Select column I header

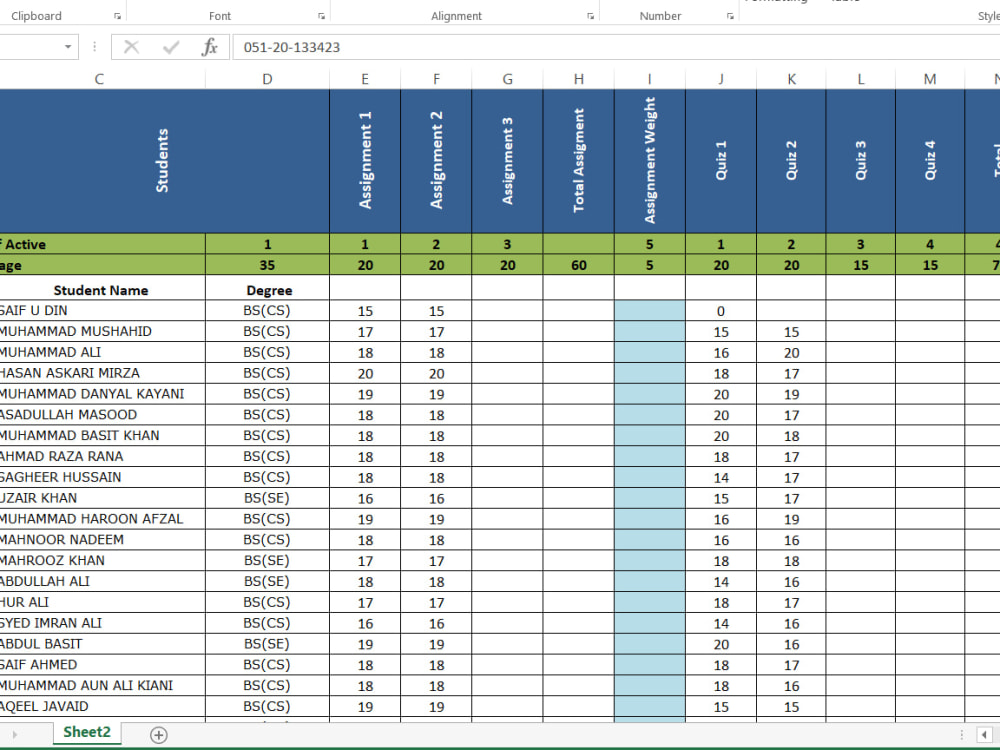[650, 79]
